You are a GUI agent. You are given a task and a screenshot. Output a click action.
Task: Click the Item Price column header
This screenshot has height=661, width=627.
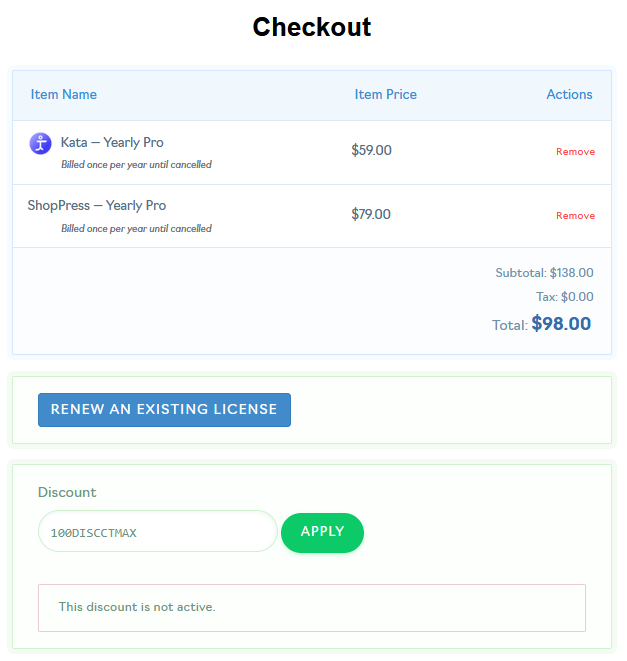pos(385,95)
